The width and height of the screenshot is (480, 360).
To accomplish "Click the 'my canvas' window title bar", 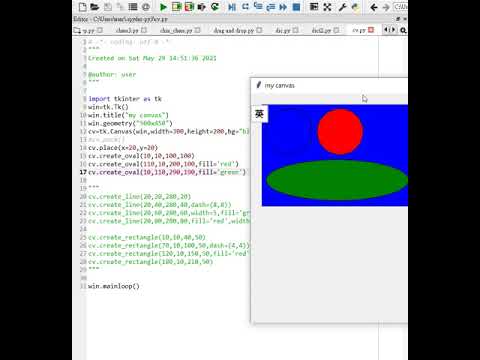I will [329, 85].
